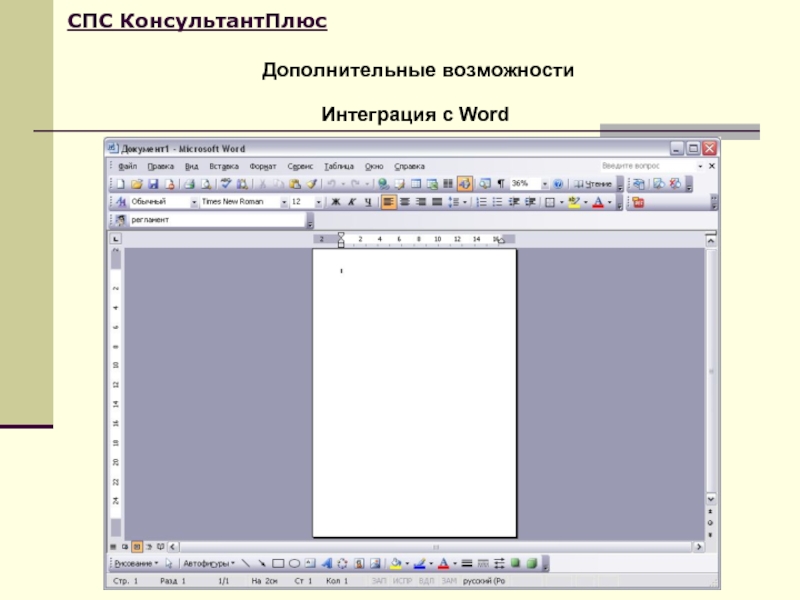
Task: Expand the zoom 36% dropdown
Action: 544,184
